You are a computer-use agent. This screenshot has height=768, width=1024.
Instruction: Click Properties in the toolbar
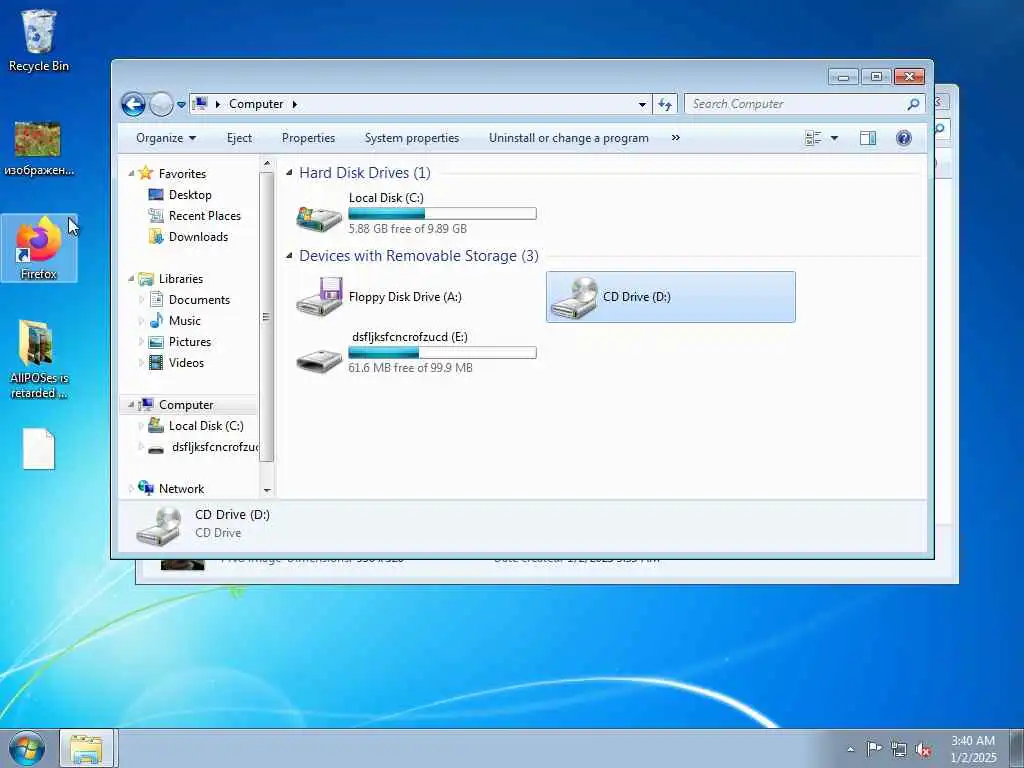tap(308, 138)
